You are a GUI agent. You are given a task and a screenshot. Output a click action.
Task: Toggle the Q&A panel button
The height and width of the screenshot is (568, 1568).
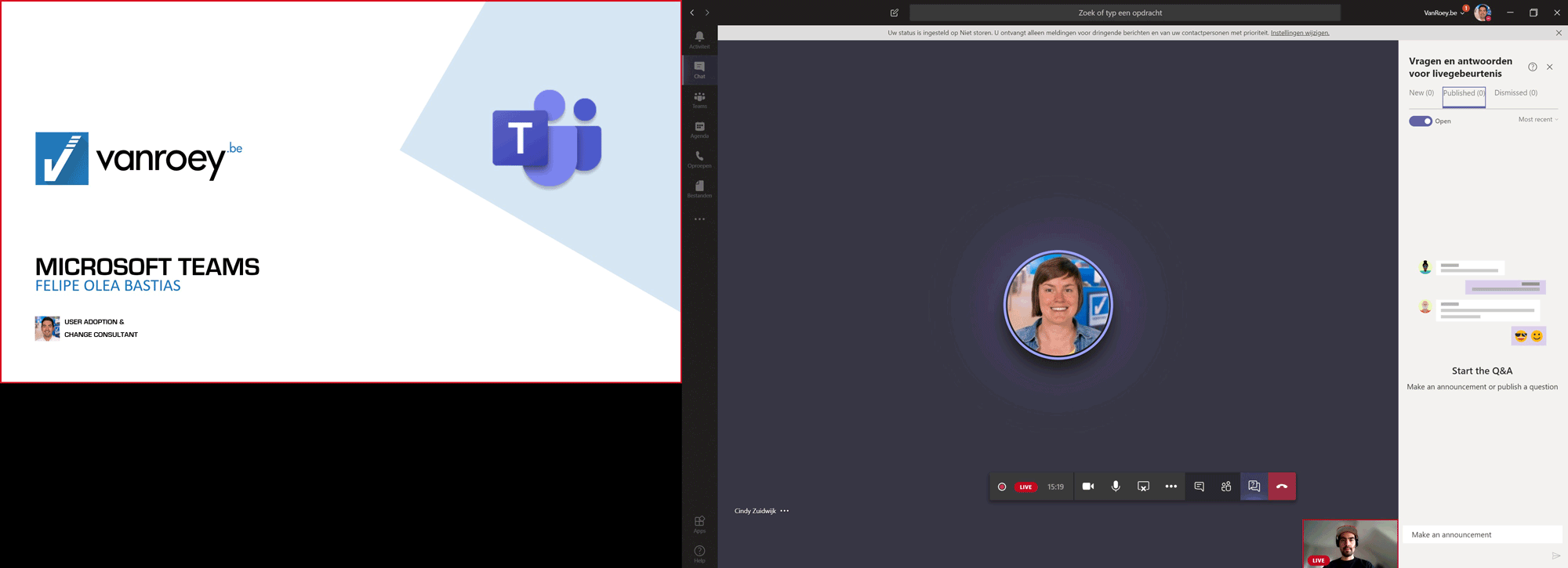(1254, 487)
